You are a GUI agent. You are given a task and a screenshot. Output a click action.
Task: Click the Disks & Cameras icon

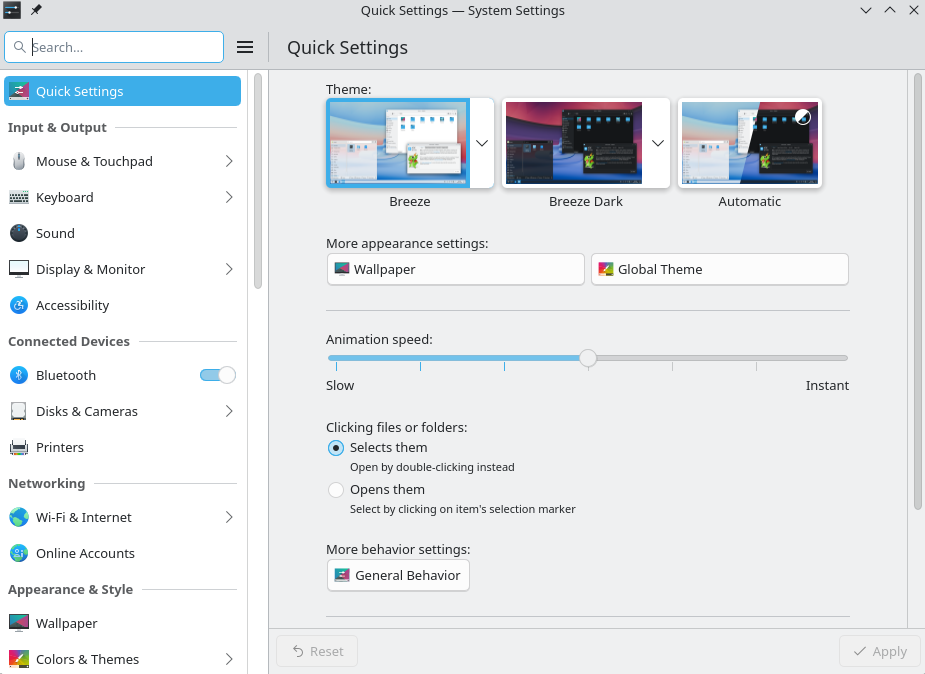tap(19, 411)
